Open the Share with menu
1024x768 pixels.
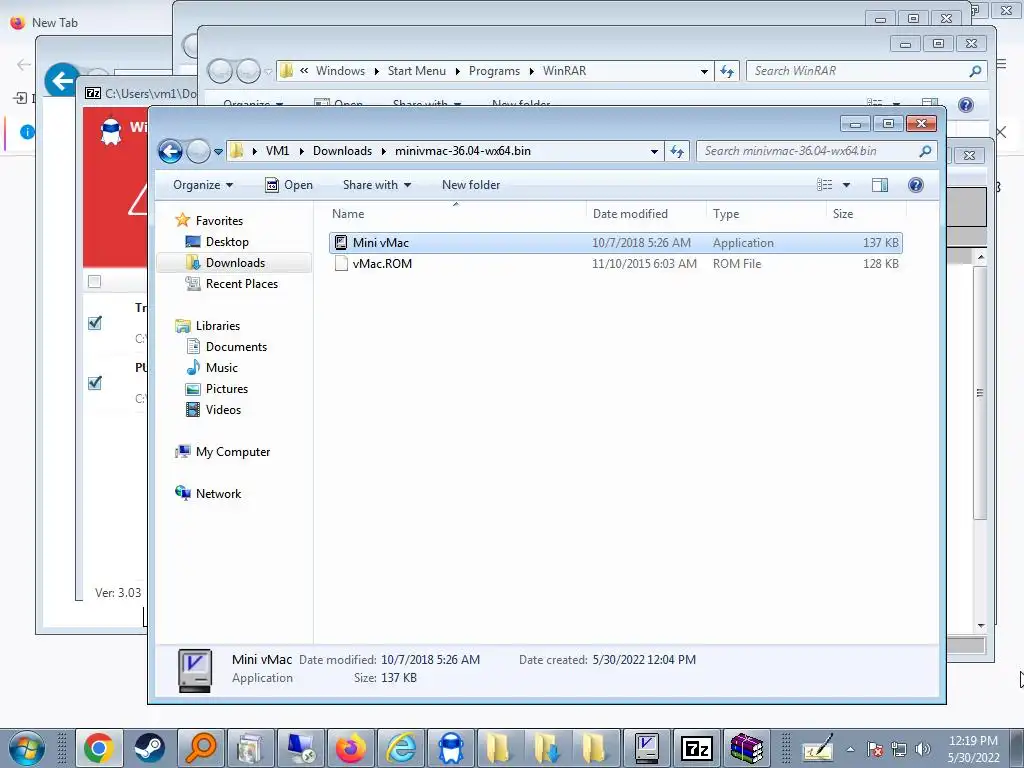tap(377, 185)
